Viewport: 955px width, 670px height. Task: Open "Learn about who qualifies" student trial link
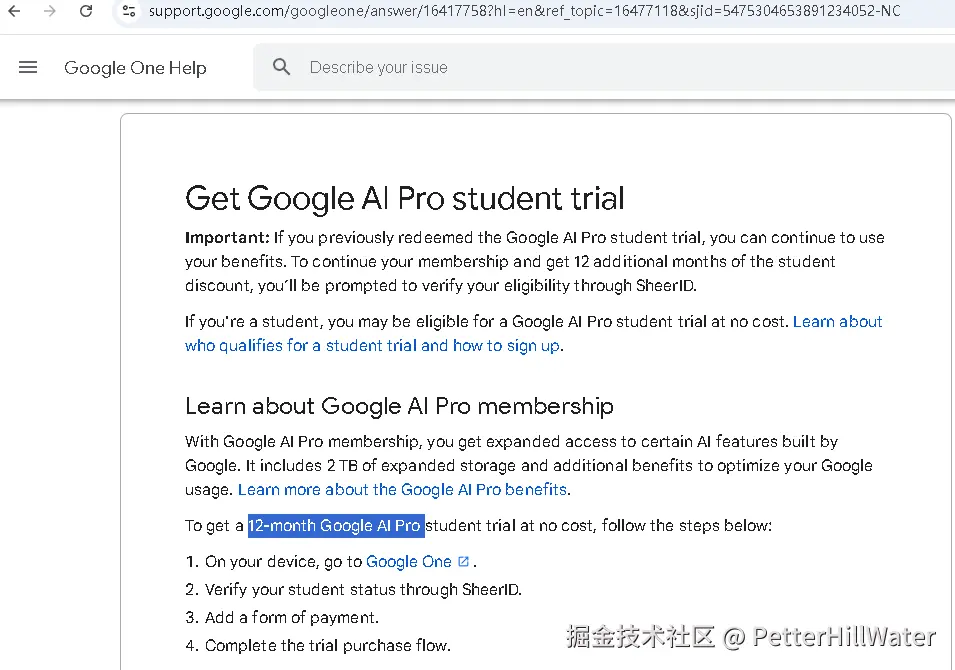pos(373,346)
